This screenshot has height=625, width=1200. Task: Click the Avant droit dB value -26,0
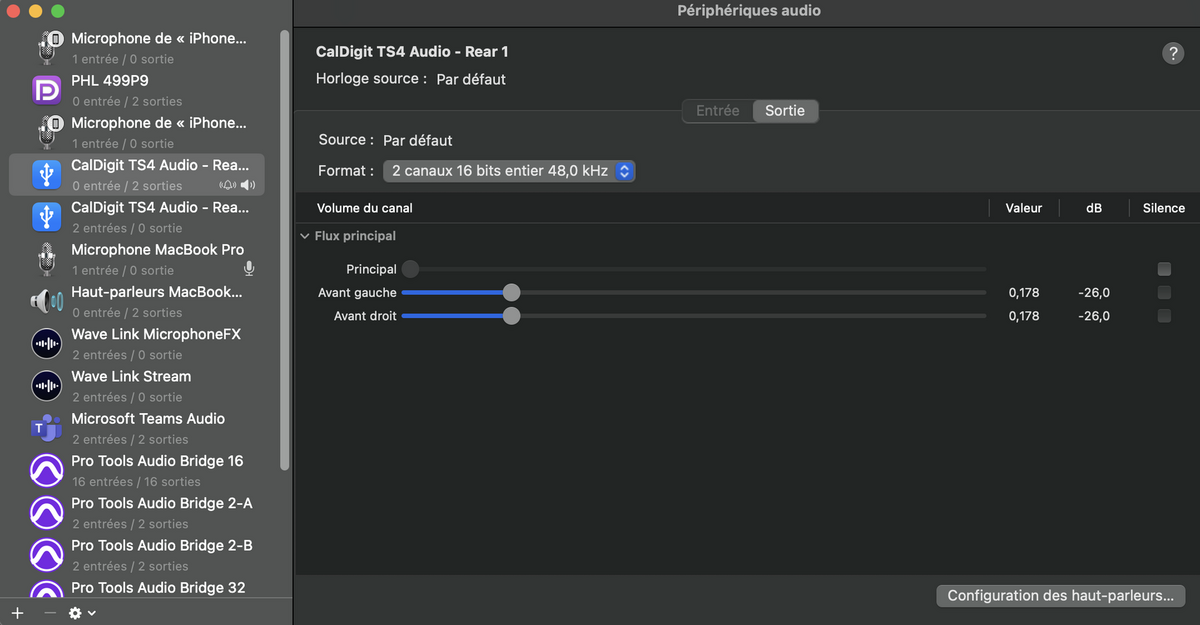pyautogui.click(x=1094, y=316)
